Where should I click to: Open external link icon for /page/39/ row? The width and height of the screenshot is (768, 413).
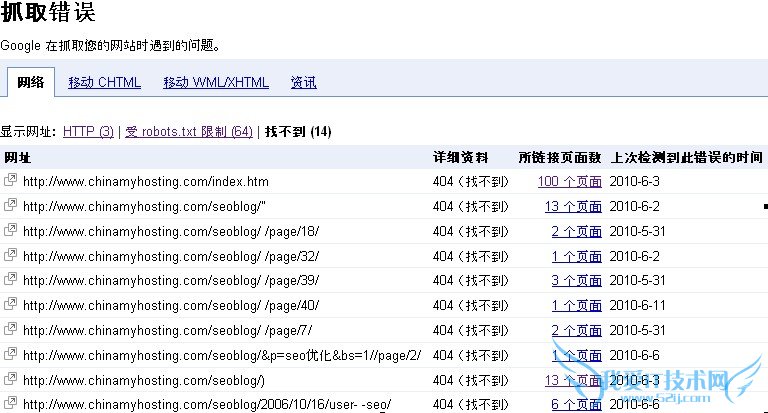coord(10,279)
